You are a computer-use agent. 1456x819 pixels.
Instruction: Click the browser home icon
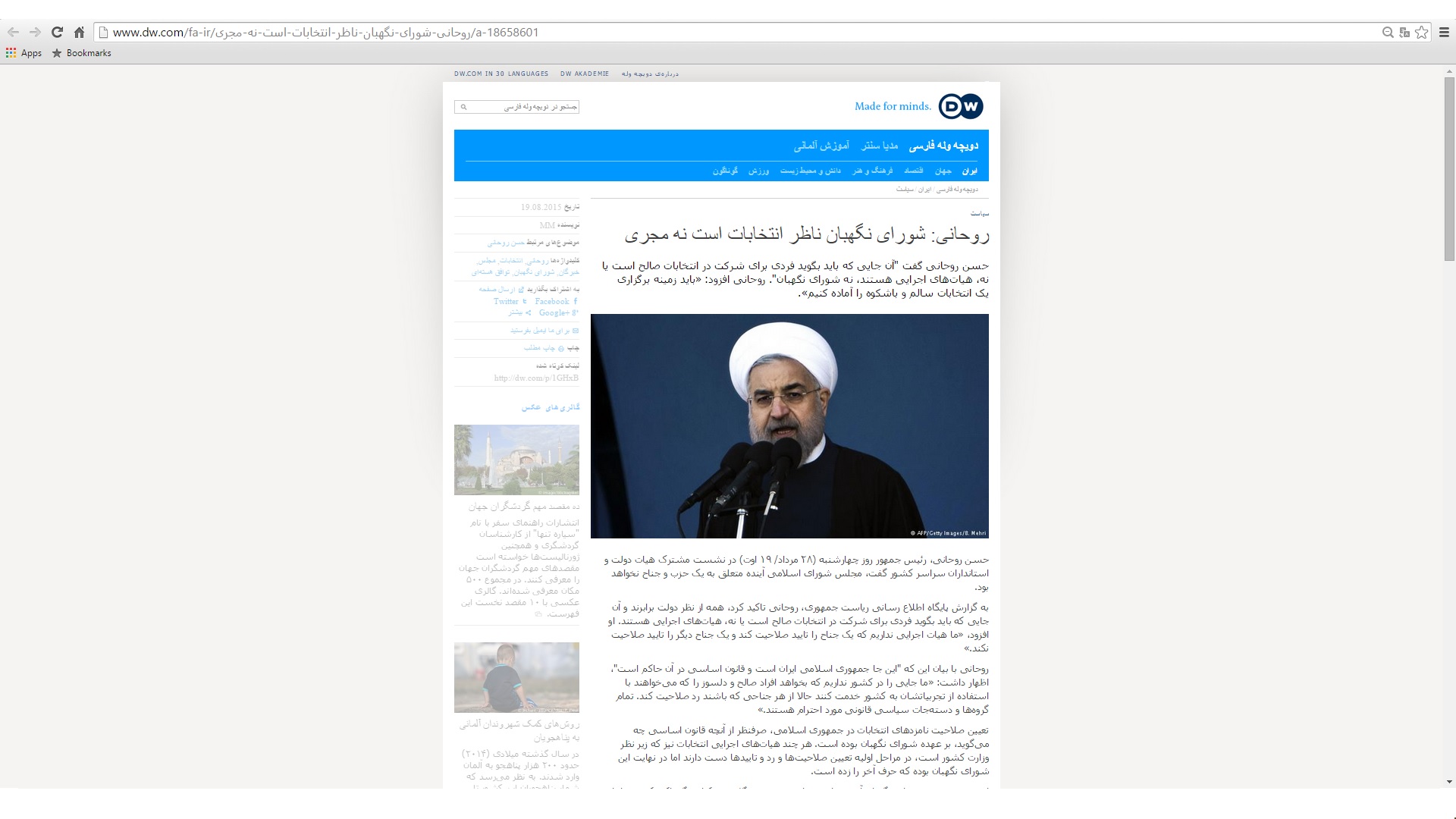(x=79, y=33)
